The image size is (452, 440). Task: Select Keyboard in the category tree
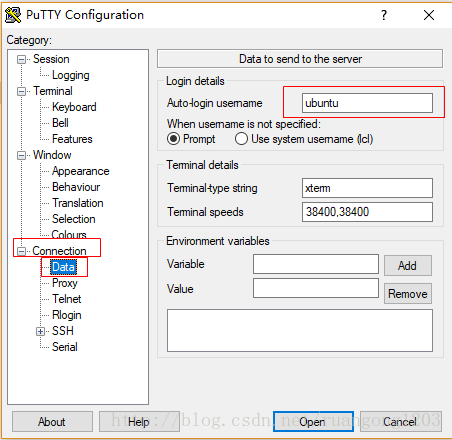pyautogui.click(x=74, y=107)
